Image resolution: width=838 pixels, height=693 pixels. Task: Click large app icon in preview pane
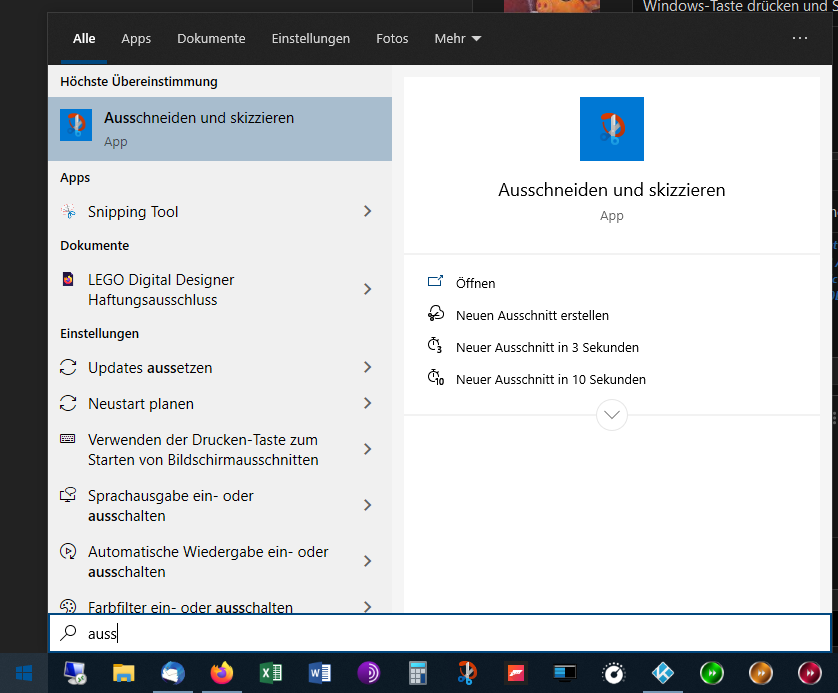click(612, 129)
